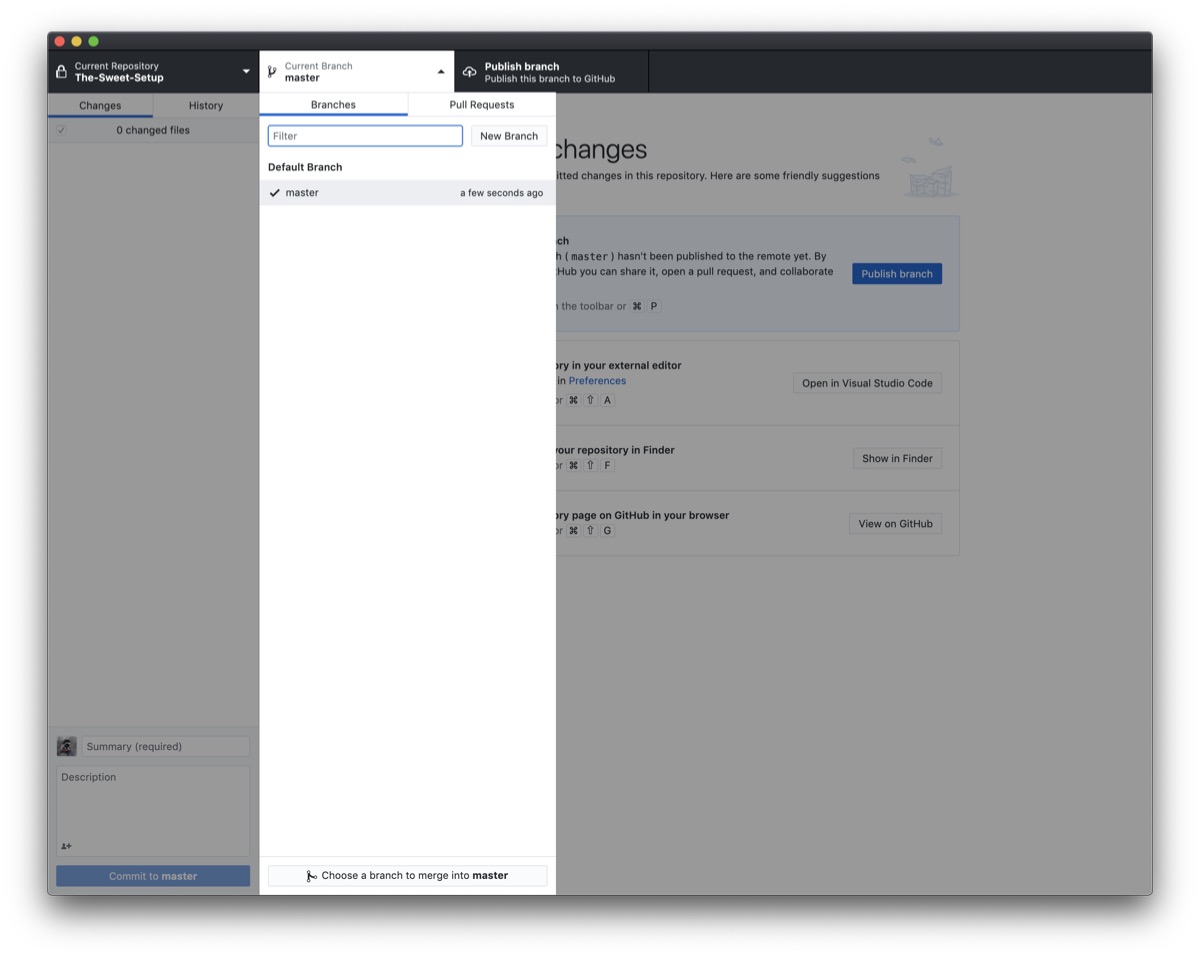This screenshot has height=958, width=1200.
Task: Open in Visual Studio Code
Action: (867, 383)
